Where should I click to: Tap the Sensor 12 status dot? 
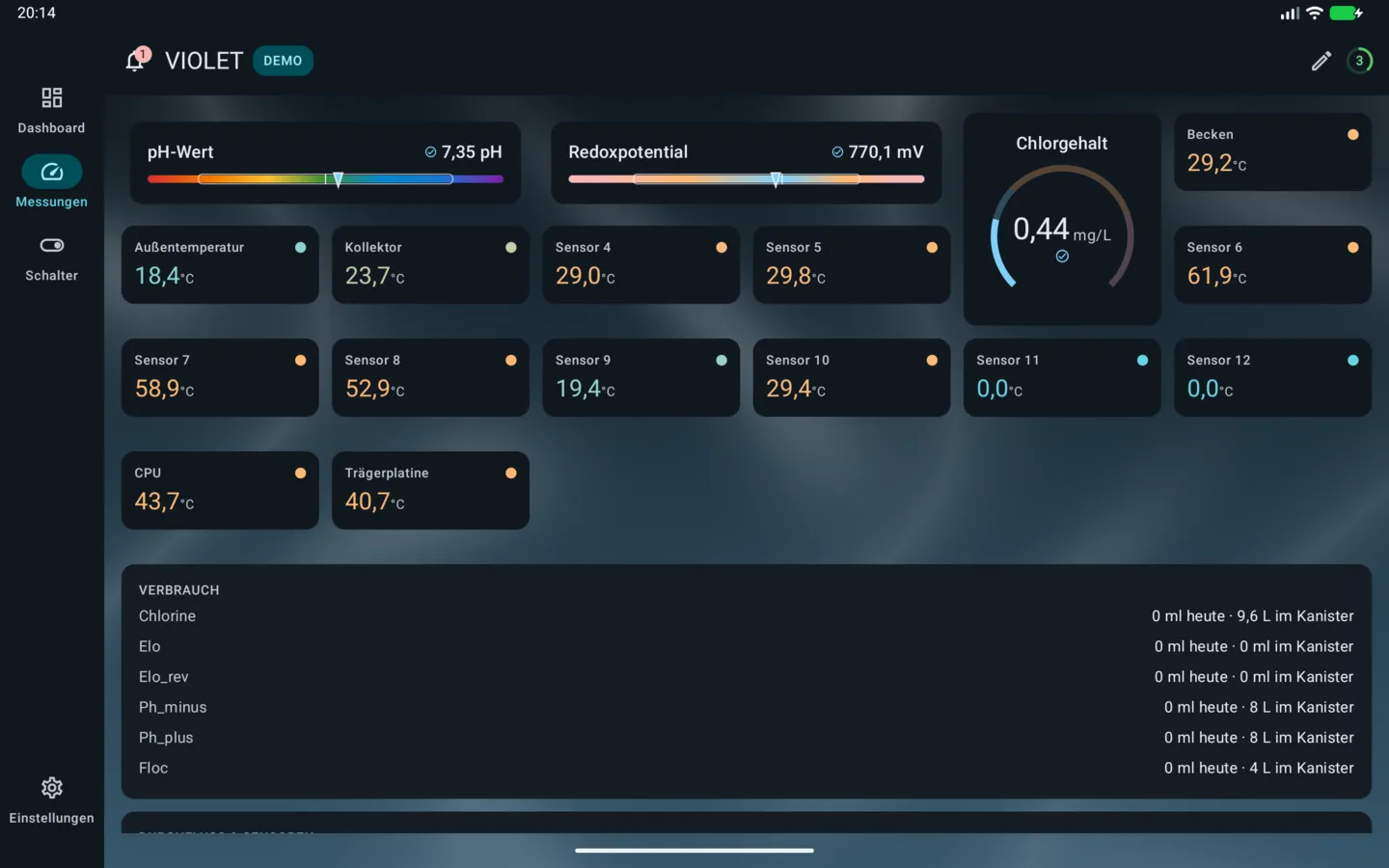click(x=1353, y=361)
